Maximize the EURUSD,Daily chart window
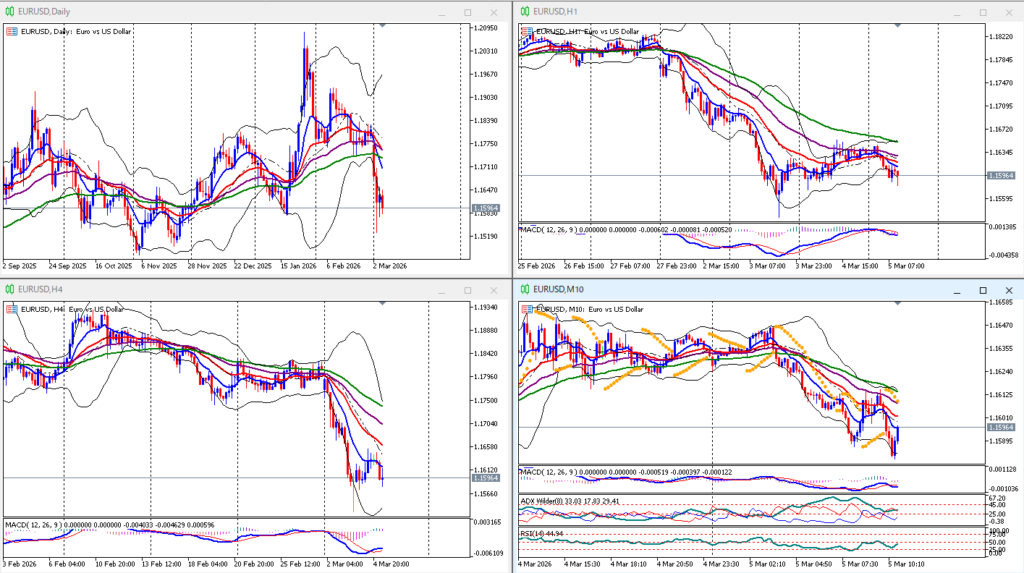This screenshot has width=1024, height=573. tap(467, 12)
